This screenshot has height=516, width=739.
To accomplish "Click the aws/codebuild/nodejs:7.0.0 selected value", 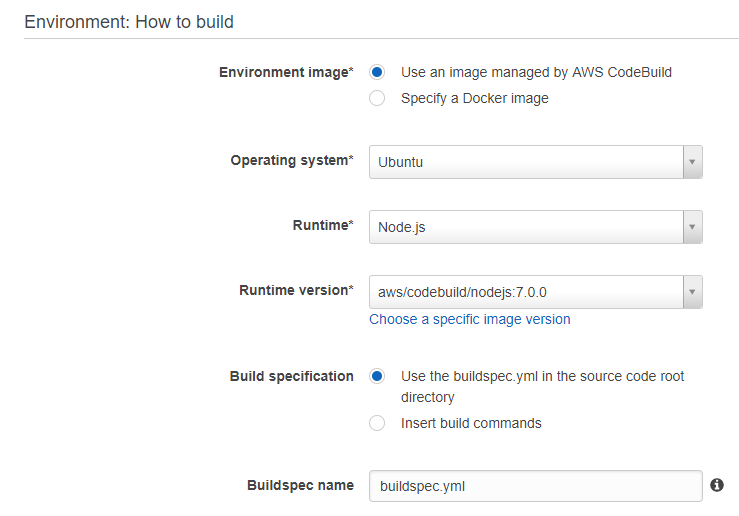I will 462,292.
